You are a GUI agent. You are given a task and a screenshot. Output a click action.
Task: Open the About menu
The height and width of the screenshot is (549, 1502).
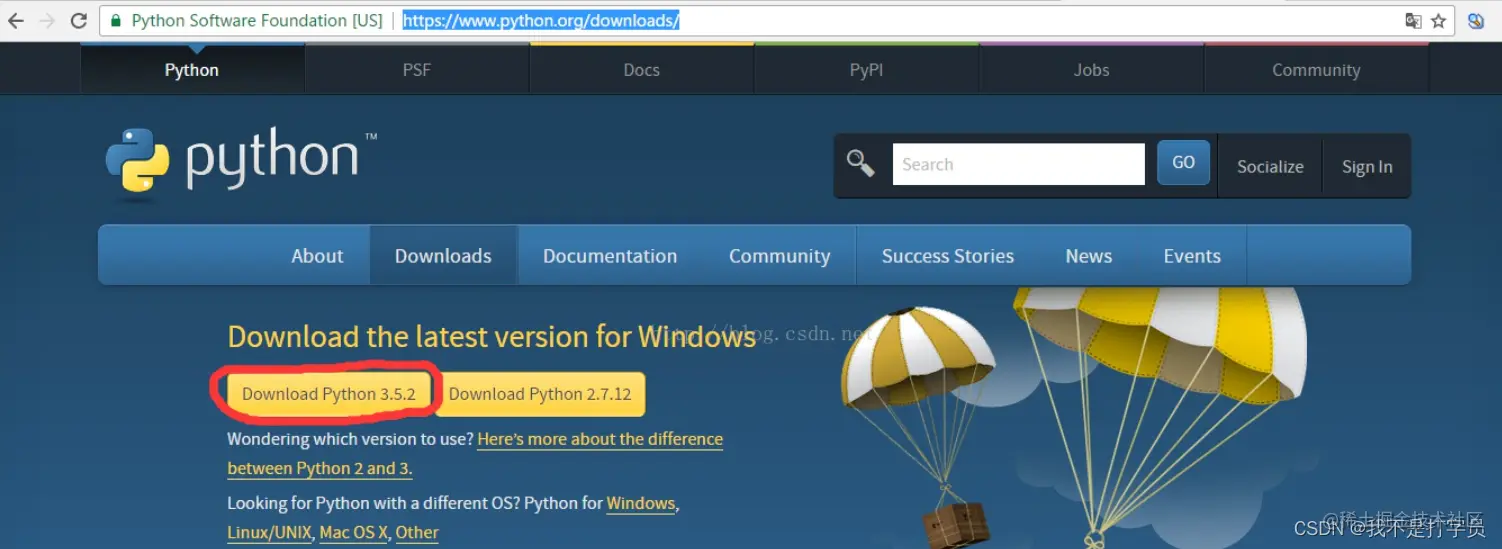pyautogui.click(x=317, y=256)
